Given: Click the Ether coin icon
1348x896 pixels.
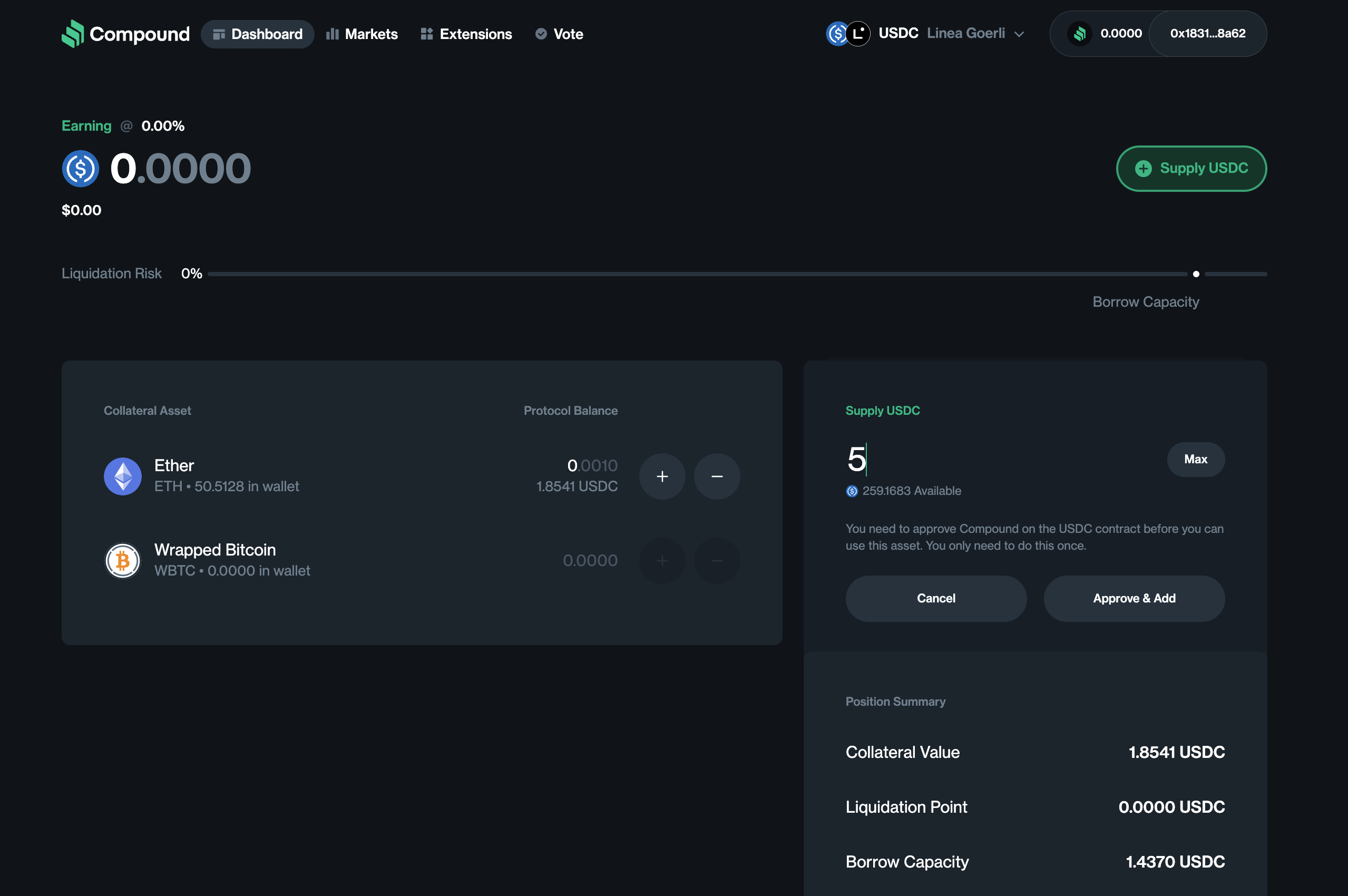Looking at the screenshot, I should (123, 476).
